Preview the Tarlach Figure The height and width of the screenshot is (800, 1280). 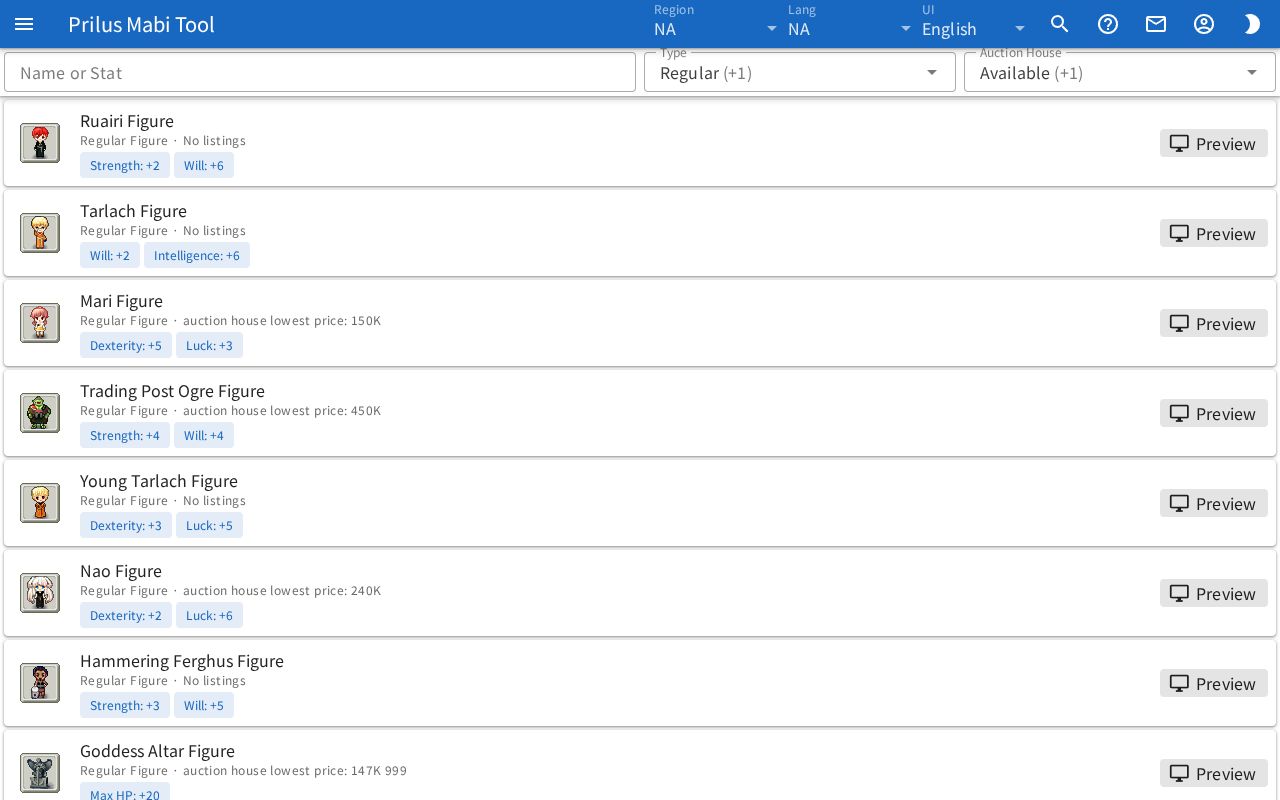pyautogui.click(x=1214, y=233)
